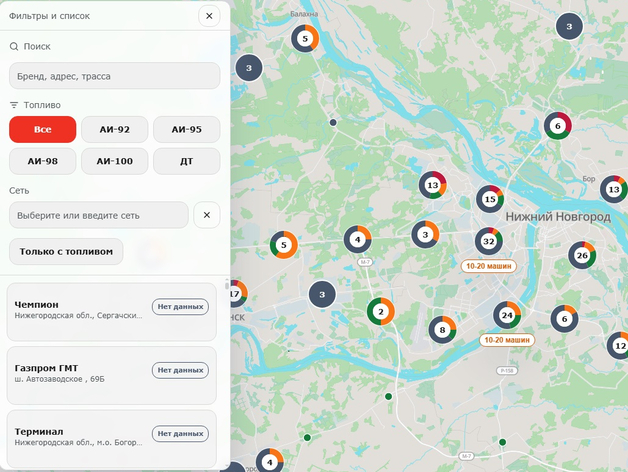
Task: Select the Все fuel filter
Action: click(x=42, y=129)
